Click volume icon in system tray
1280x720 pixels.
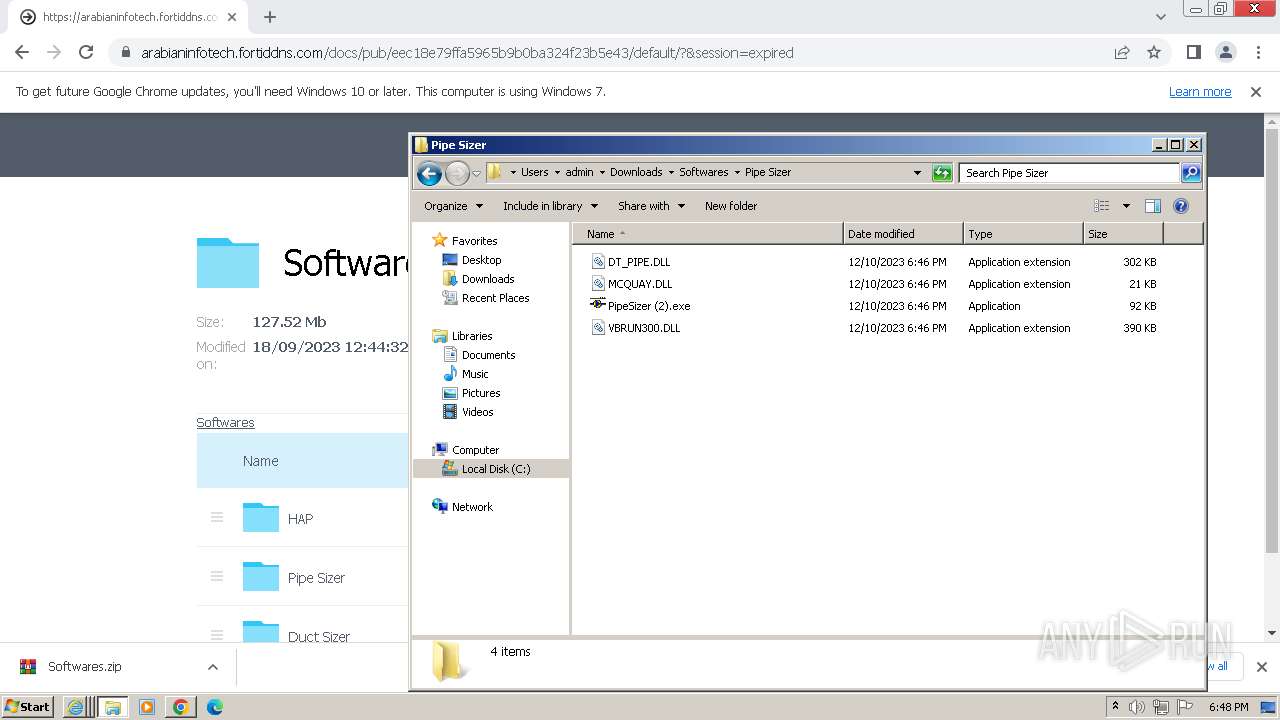(1137, 707)
